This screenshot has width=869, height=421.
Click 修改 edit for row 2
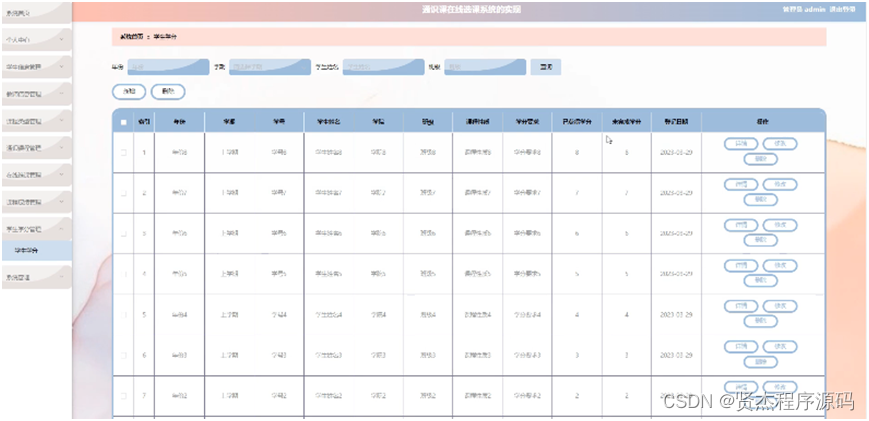click(x=780, y=184)
